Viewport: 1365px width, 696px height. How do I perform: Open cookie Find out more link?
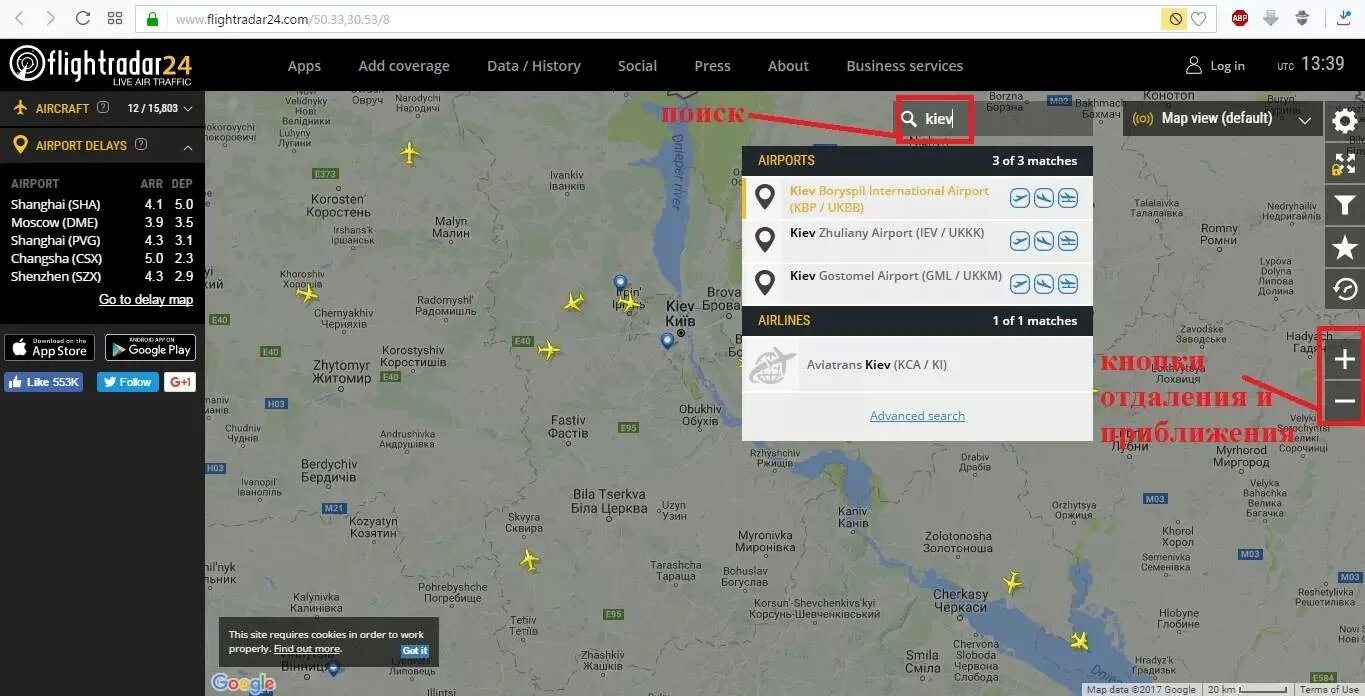(307, 649)
